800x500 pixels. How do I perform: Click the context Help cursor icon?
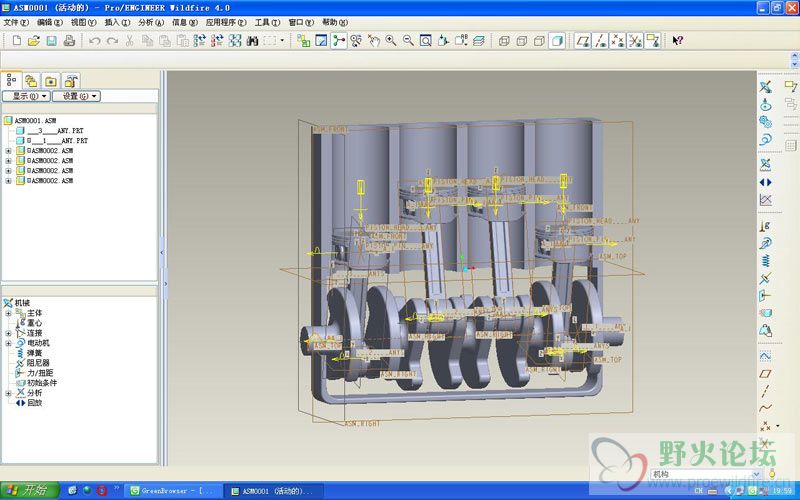pos(678,40)
